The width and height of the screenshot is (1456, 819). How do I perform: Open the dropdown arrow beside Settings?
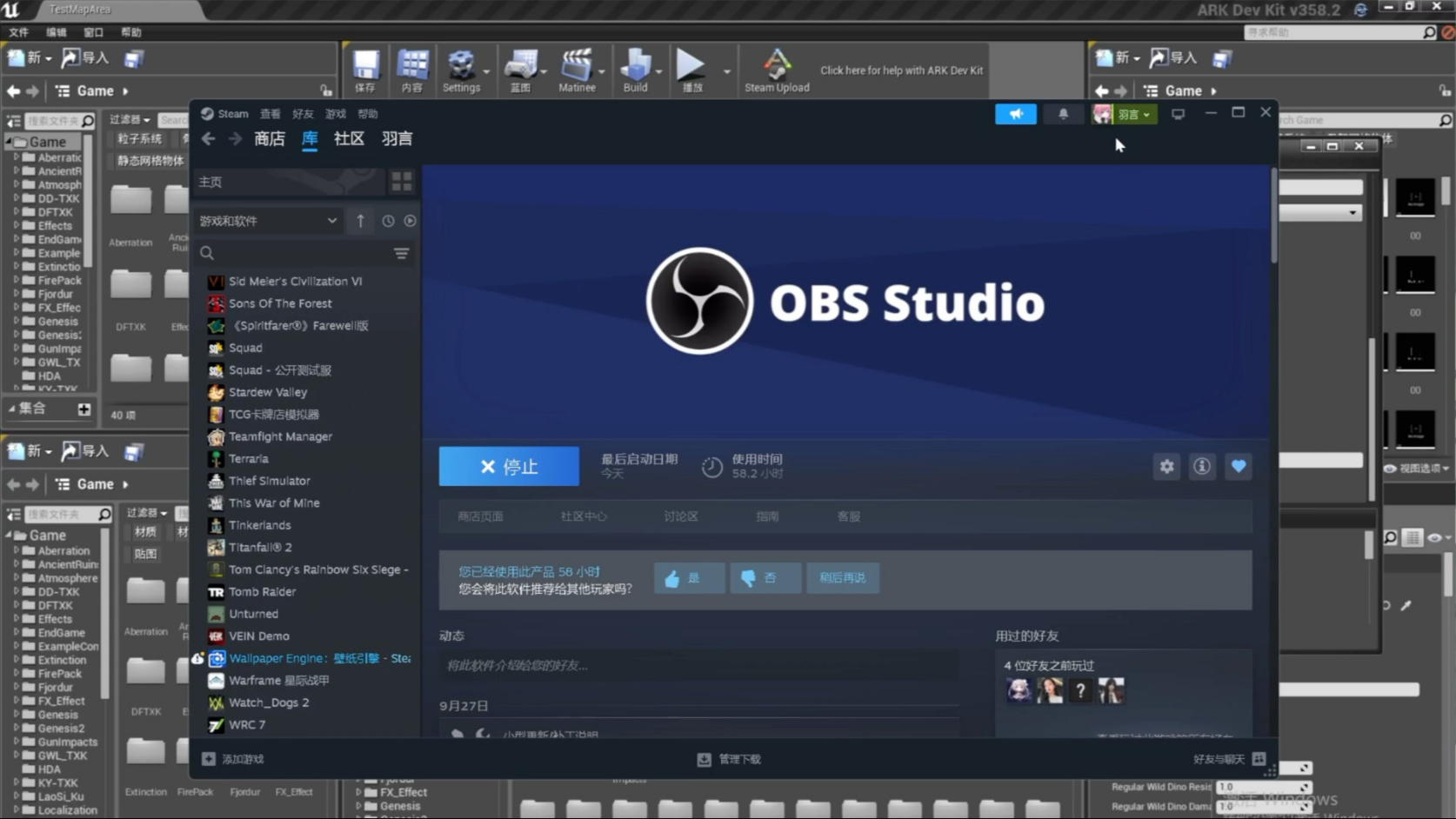click(x=486, y=71)
